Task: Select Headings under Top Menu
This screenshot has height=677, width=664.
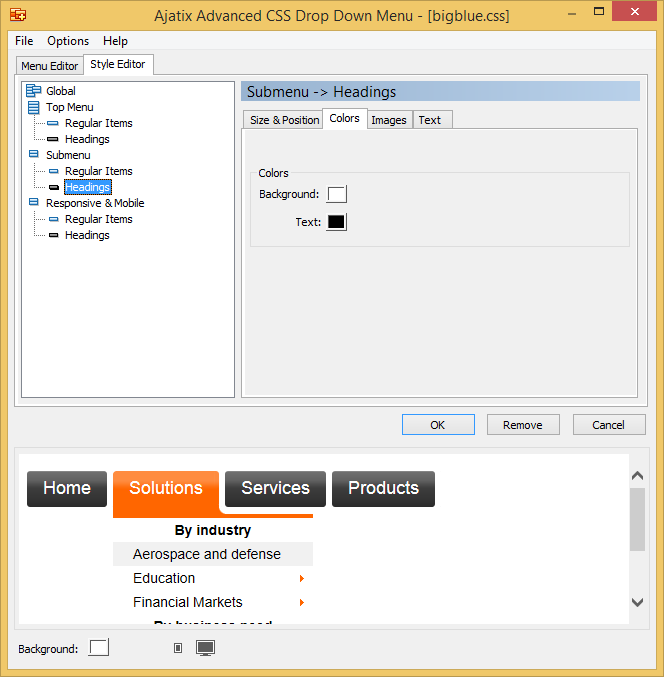Action: tap(87, 139)
